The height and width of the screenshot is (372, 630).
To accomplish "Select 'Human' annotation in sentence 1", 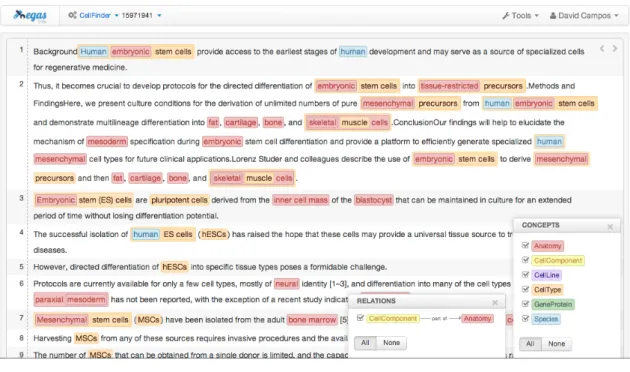I will [93, 51].
